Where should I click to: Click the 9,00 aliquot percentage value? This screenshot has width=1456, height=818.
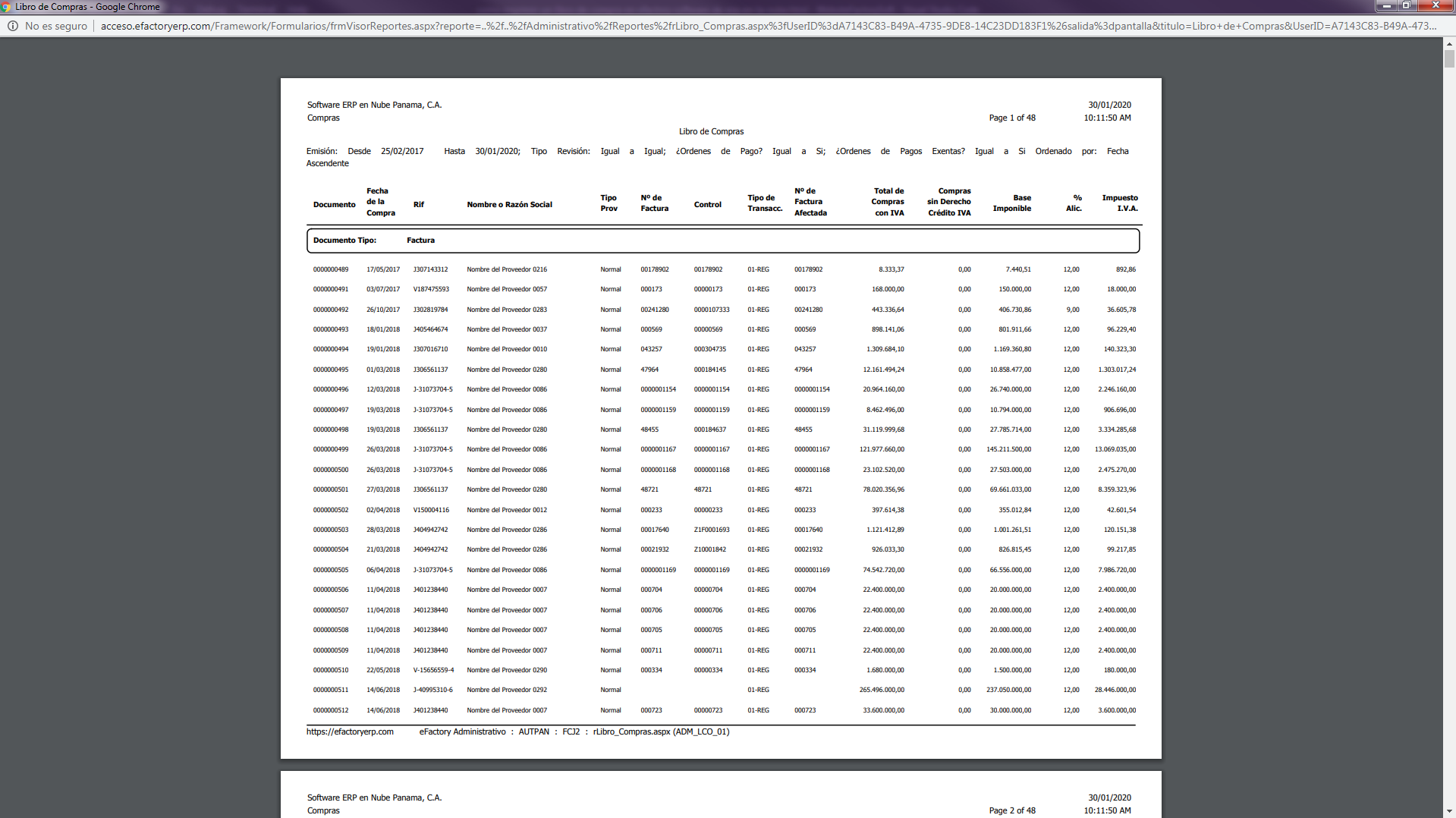coord(1073,310)
